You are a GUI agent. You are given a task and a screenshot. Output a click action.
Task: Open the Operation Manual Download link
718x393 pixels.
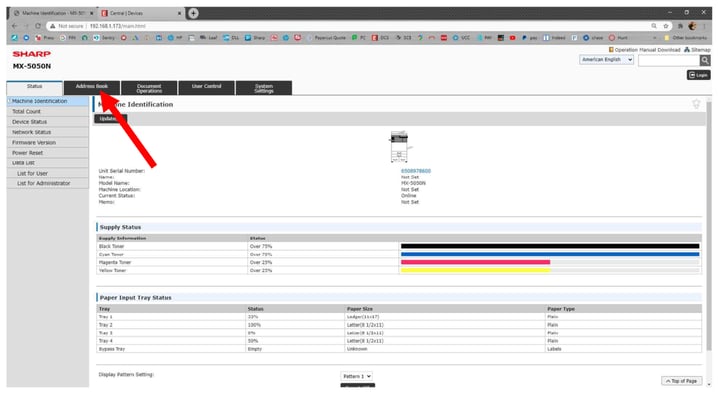pos(644,49)
